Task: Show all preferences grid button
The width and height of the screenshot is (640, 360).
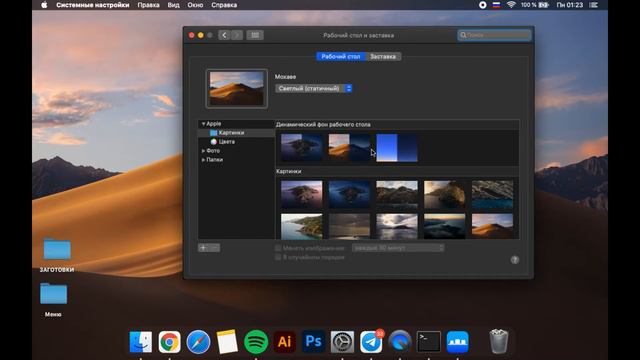Action: [x=255, y=35]
